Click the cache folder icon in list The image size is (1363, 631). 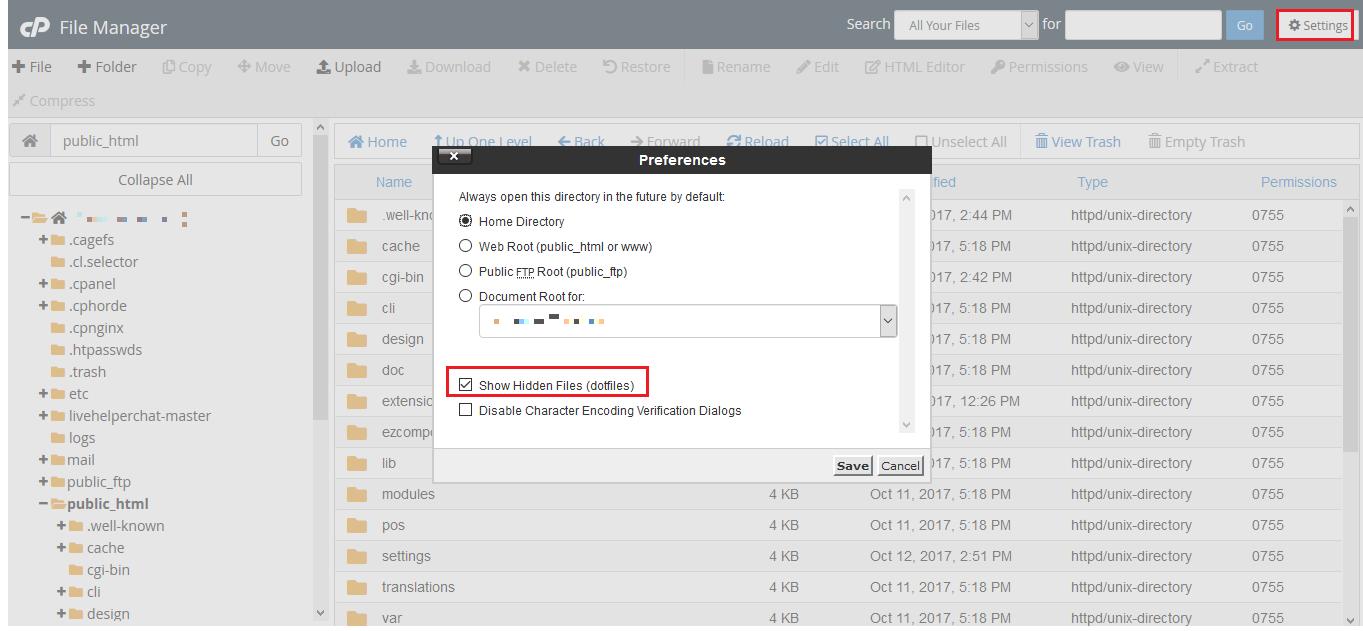(x=357, y=246)
